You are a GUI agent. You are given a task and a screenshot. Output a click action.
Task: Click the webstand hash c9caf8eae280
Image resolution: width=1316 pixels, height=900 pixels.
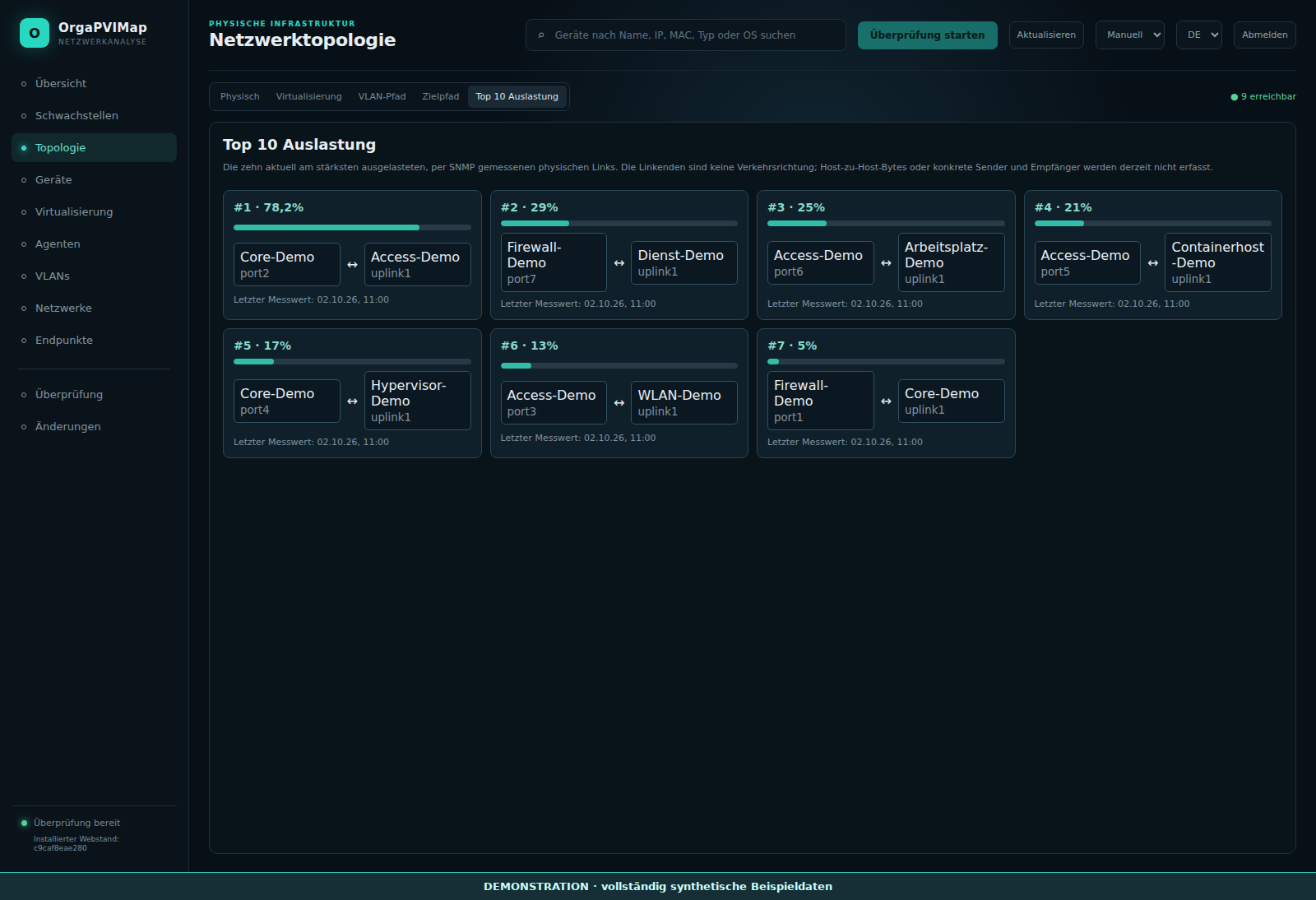60,848
